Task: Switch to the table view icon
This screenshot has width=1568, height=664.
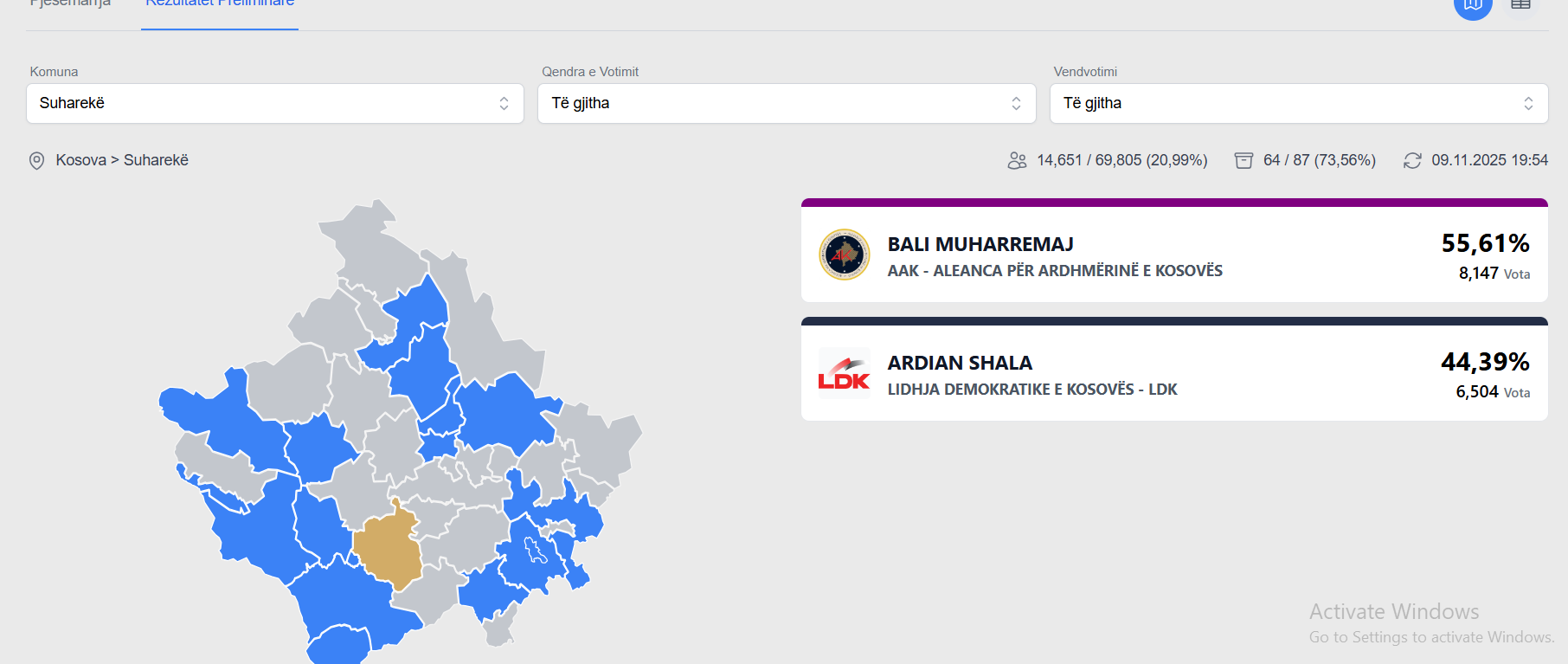Action: click(x=1520, y=5)
